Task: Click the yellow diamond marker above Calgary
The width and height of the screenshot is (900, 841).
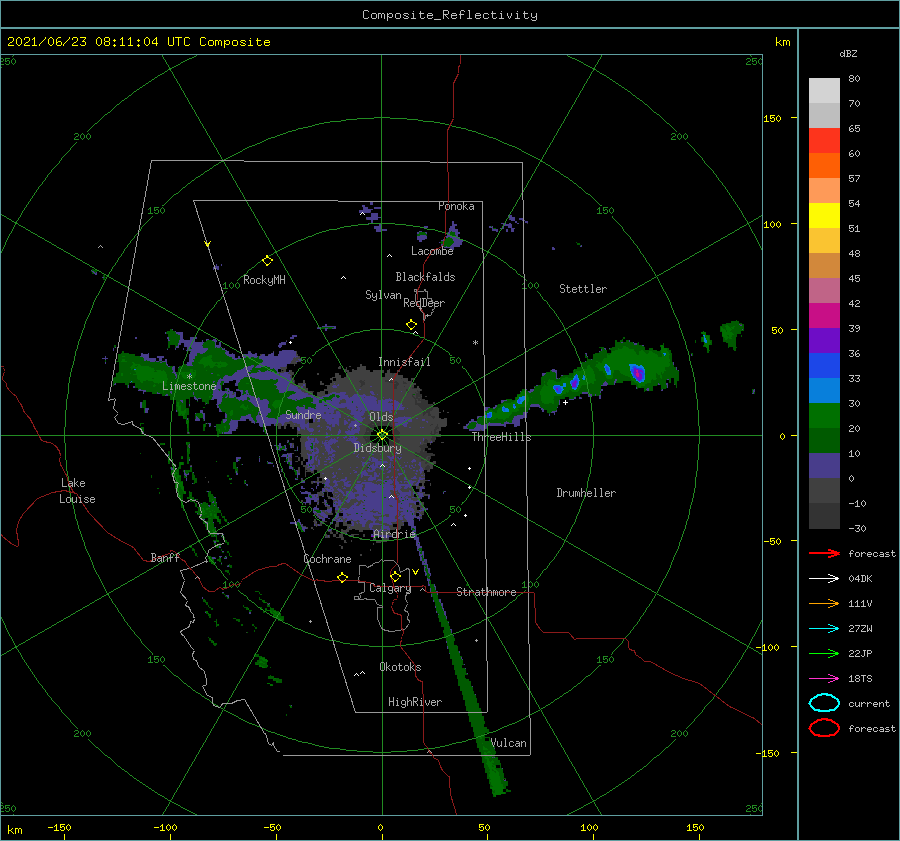Action: coord(395,576)
